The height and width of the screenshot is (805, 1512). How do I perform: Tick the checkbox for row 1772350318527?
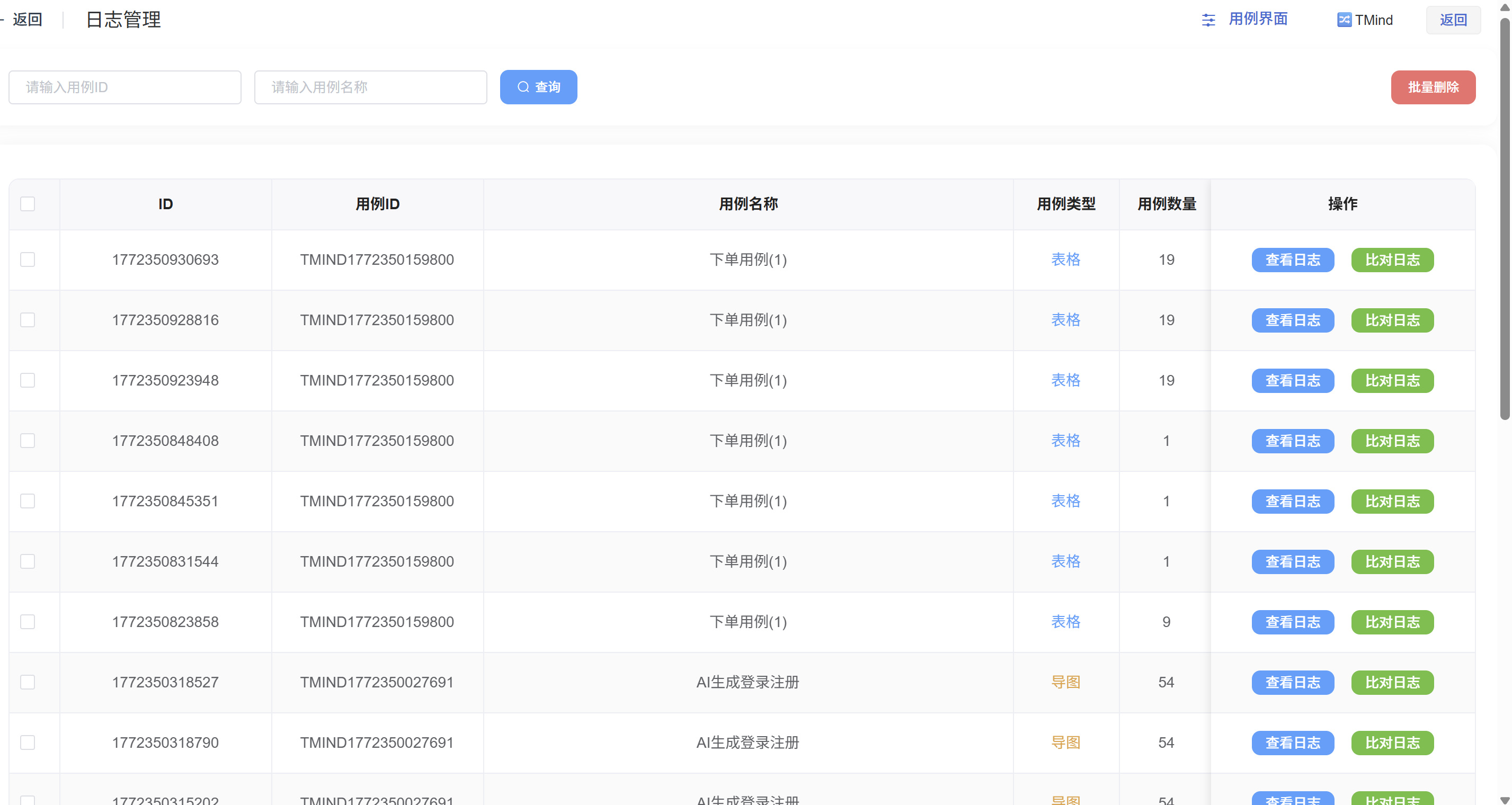coord(28,682)
